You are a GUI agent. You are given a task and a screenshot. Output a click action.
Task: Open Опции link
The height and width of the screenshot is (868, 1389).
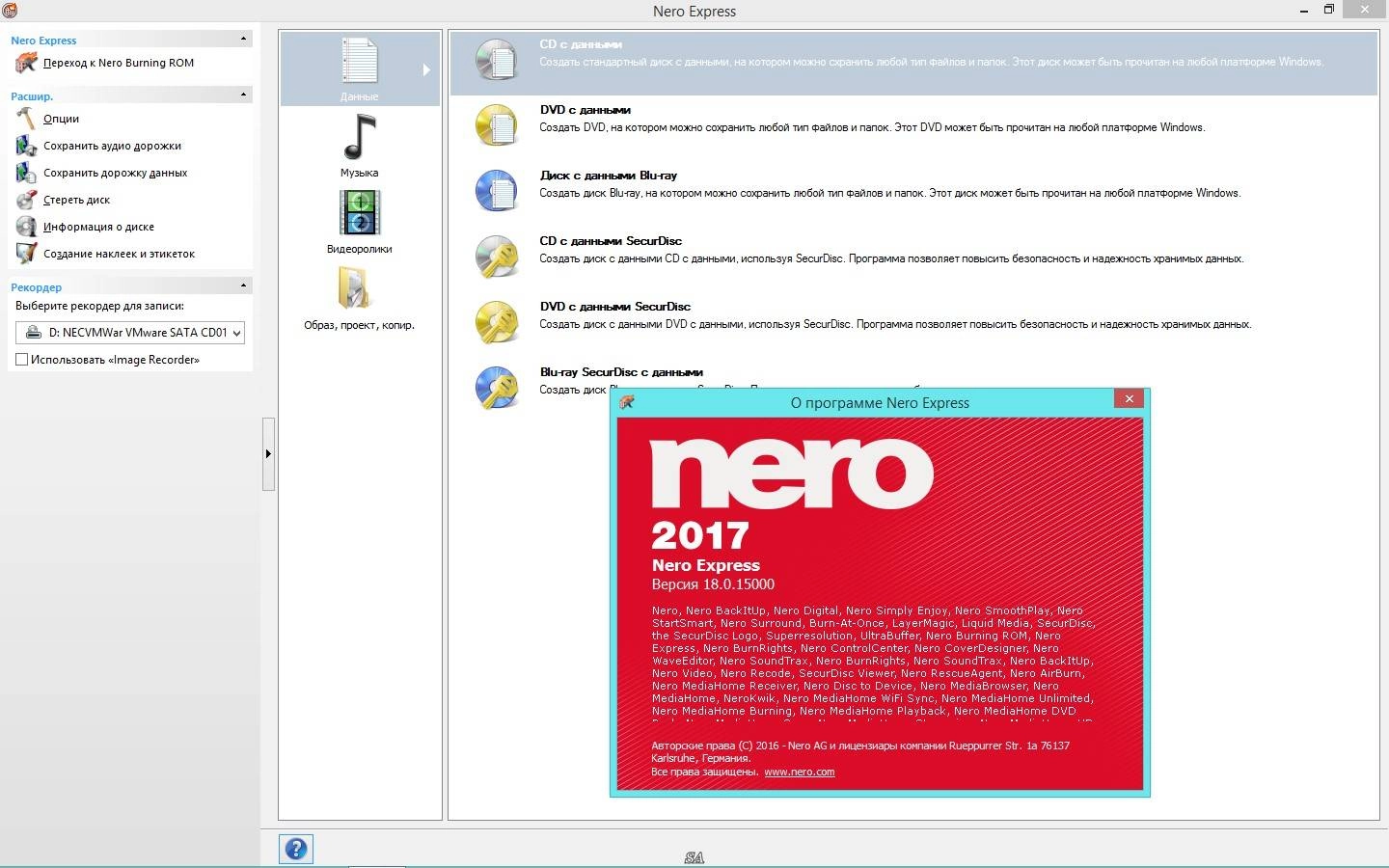click(x=61, y=119)
